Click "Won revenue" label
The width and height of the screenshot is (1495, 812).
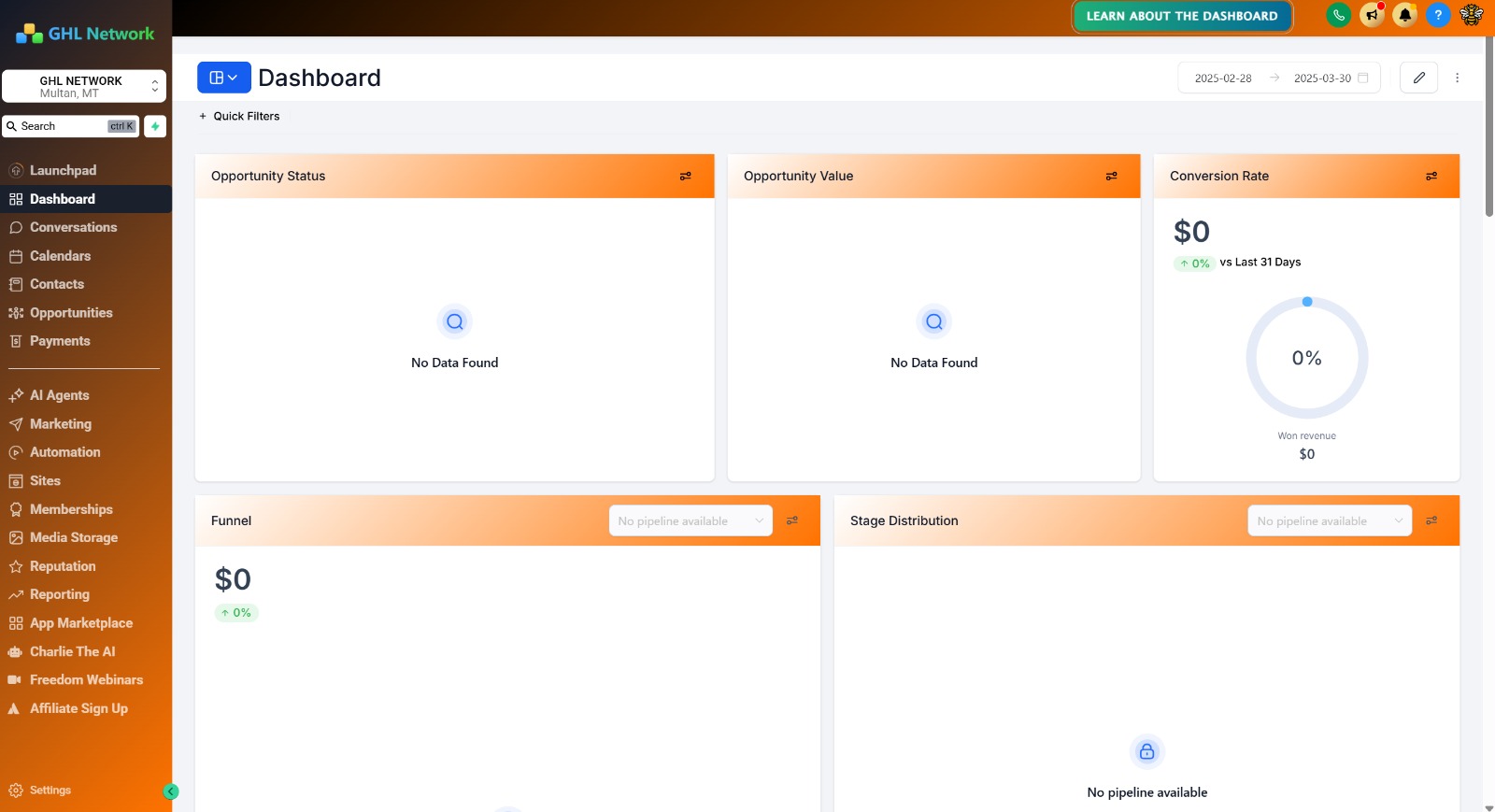[1307, 435]
